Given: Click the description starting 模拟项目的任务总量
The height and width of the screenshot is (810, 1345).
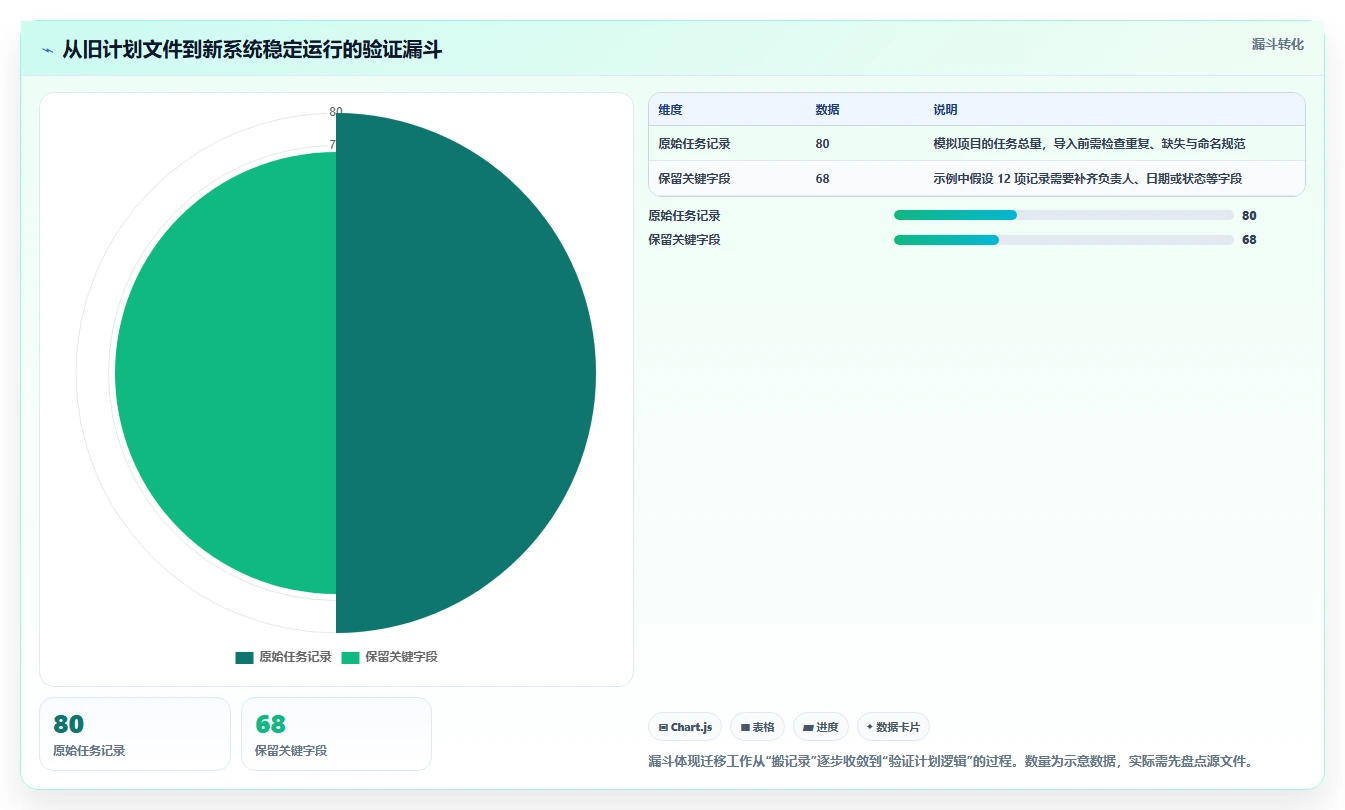Looking at the screenshot, I should pos(1089,144).
